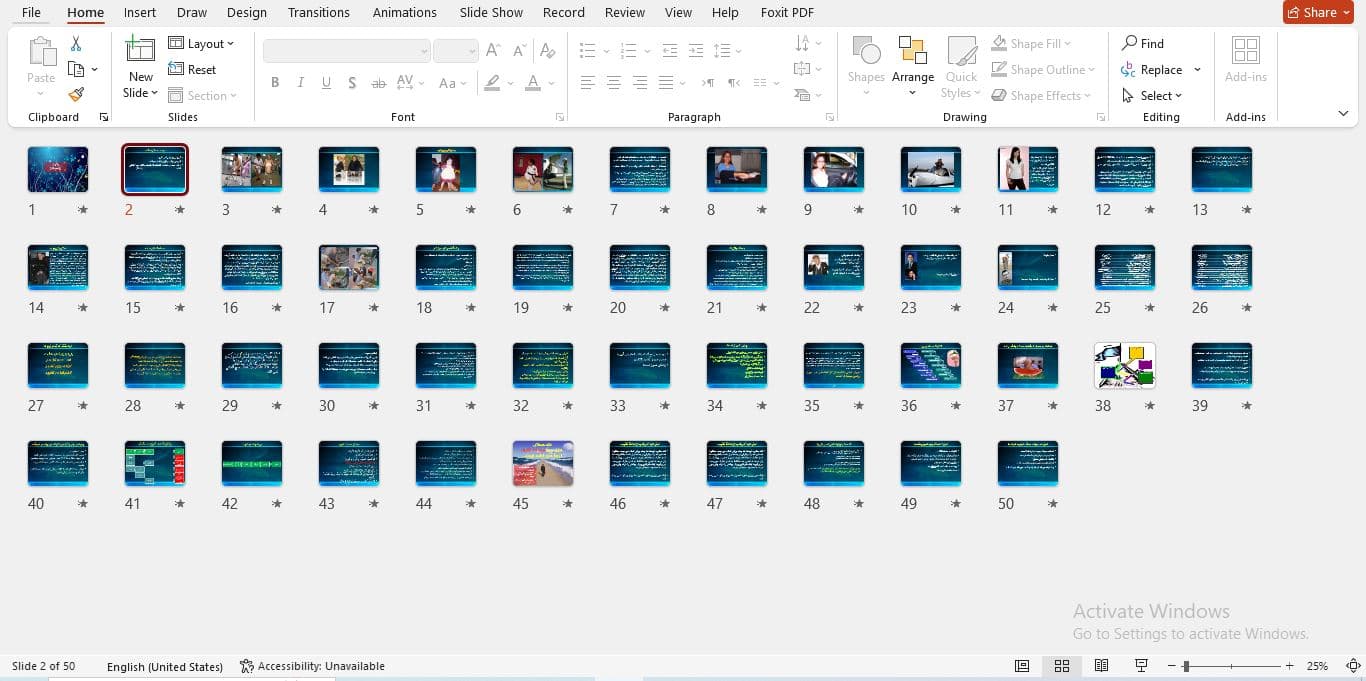Switch to Reading View from status bar
The width and height of the screenshot is (1366, 681).
click(1101, 666)
